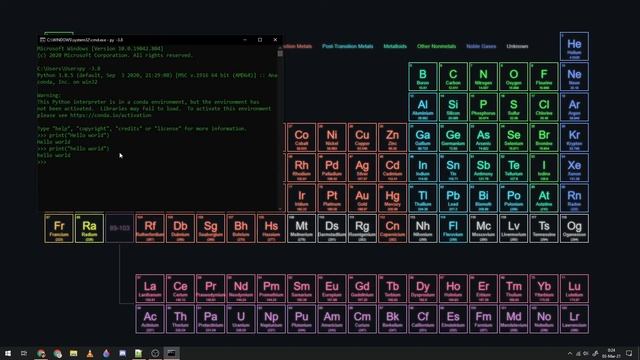
Task: Open network status in system tray
Action: tap(578, 353)
